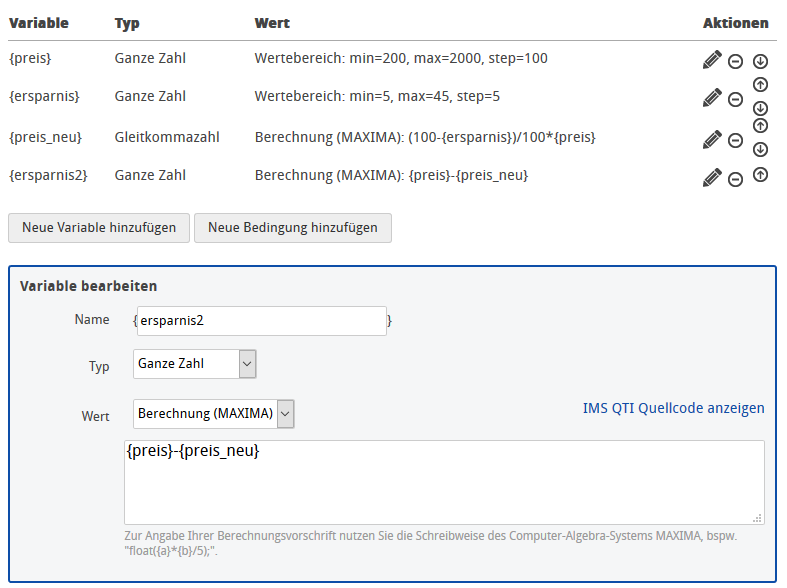Open the Typ dropdown showing Ganze Zahl
The width and height of the screenshot is (787, 588).
coord(195,364)
